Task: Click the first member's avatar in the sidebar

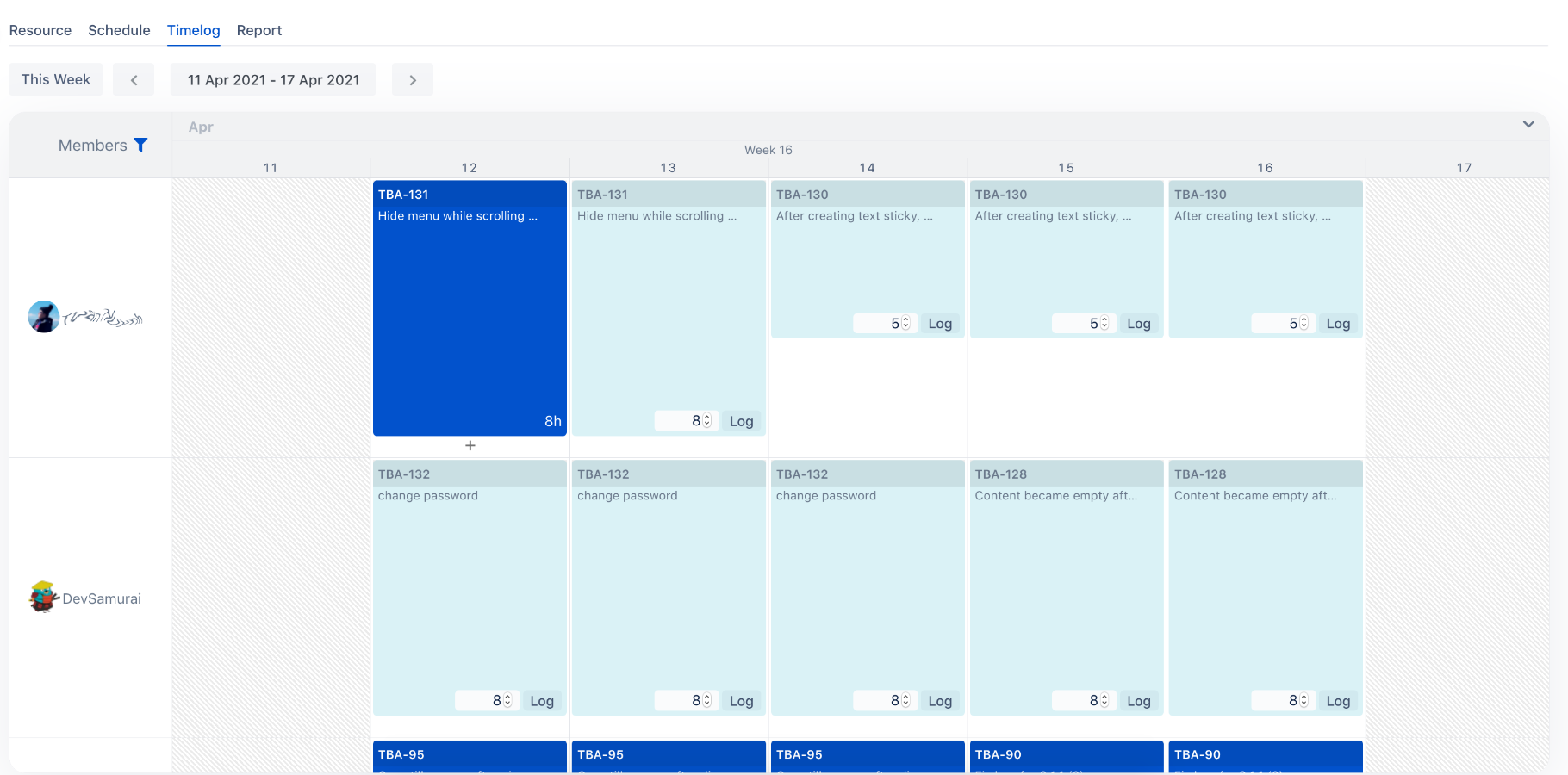Action: coord(43,316)
